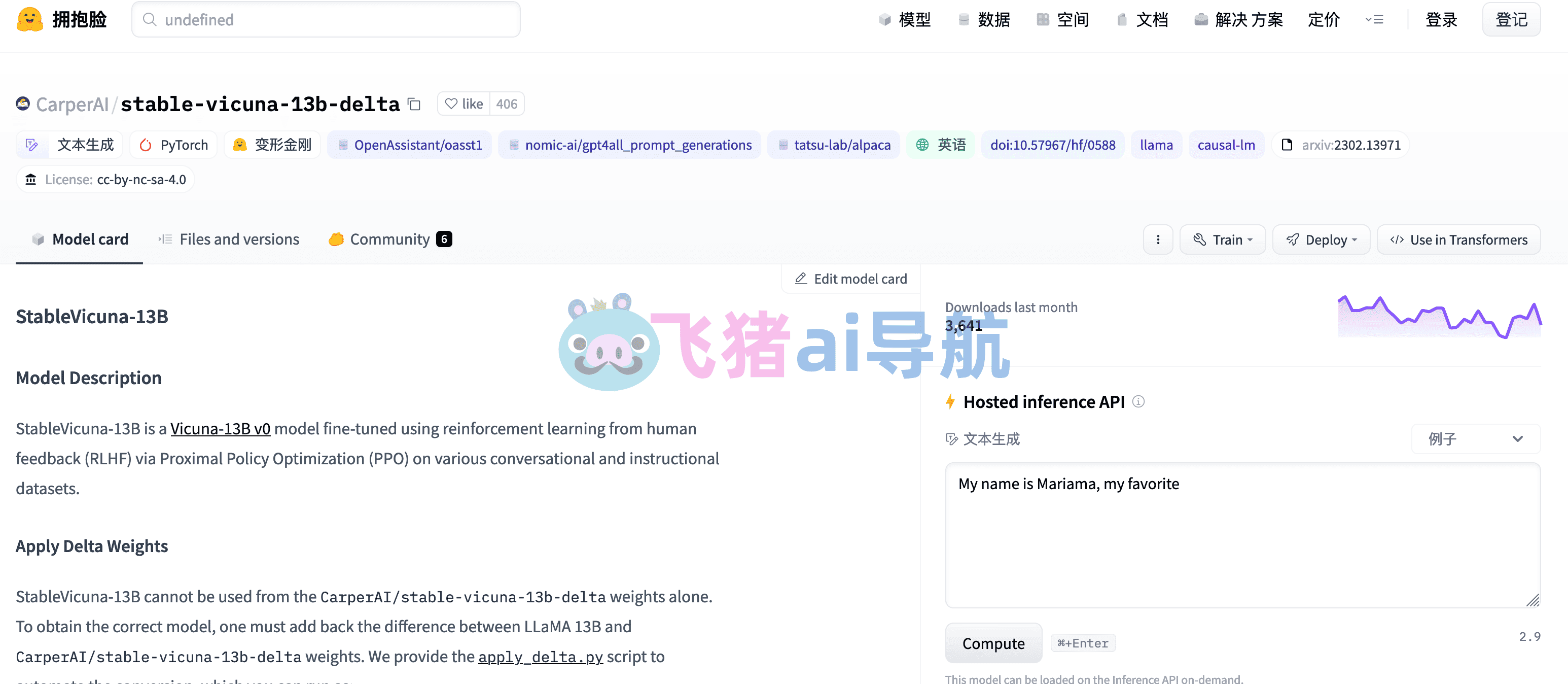This screenshot has width=1568, height=684.
Task: Open the three-dot more options button
Action: (x=1158, y=240)
